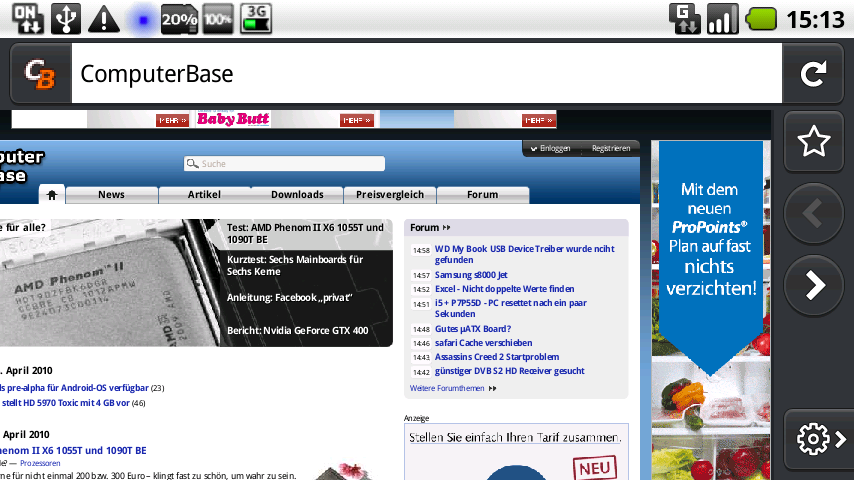
Task: Open the home tab with house icon
Action: coord(52,195)
